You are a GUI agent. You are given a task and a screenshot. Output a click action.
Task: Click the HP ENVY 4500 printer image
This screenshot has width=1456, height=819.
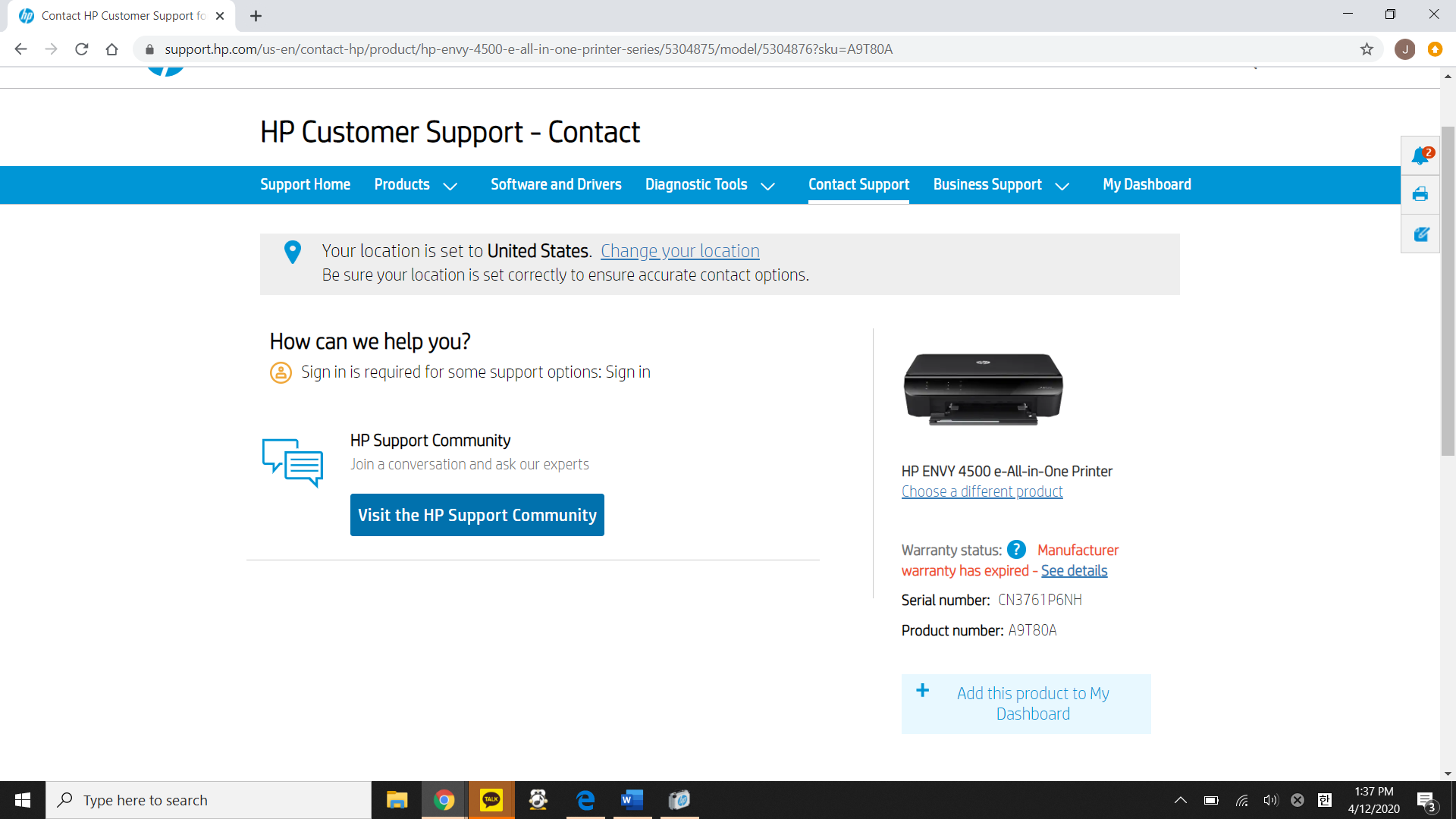click(x=983, y=389)
